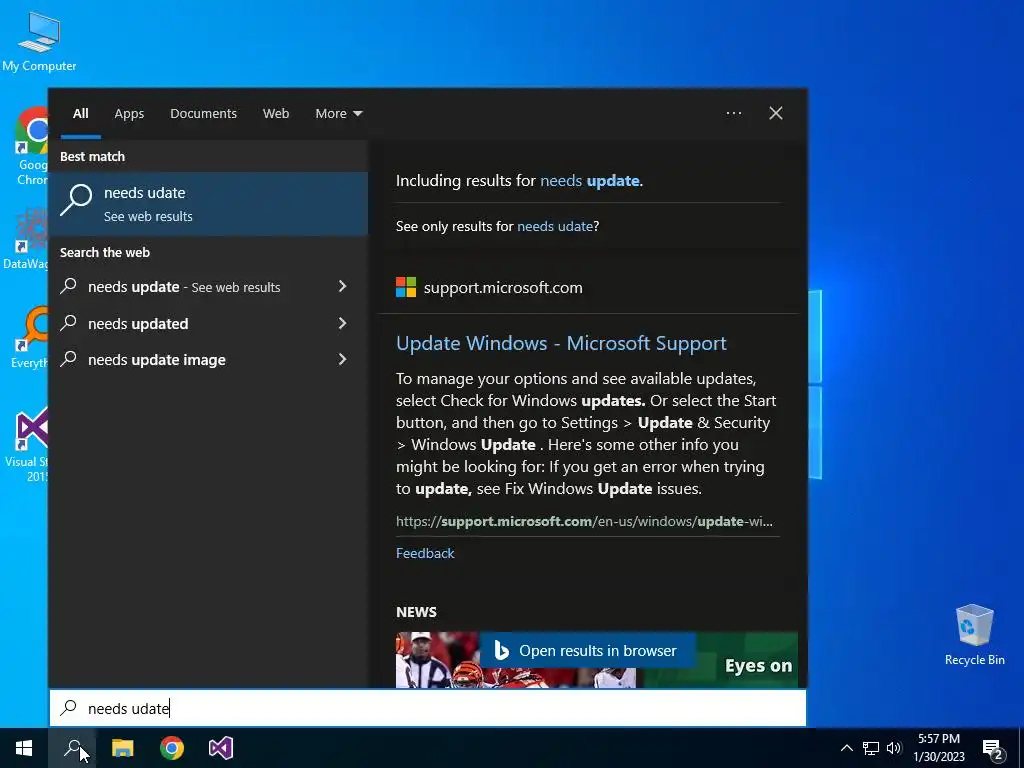
Task: Select the 'needs updated' suggestion
Action: (138, 324)
